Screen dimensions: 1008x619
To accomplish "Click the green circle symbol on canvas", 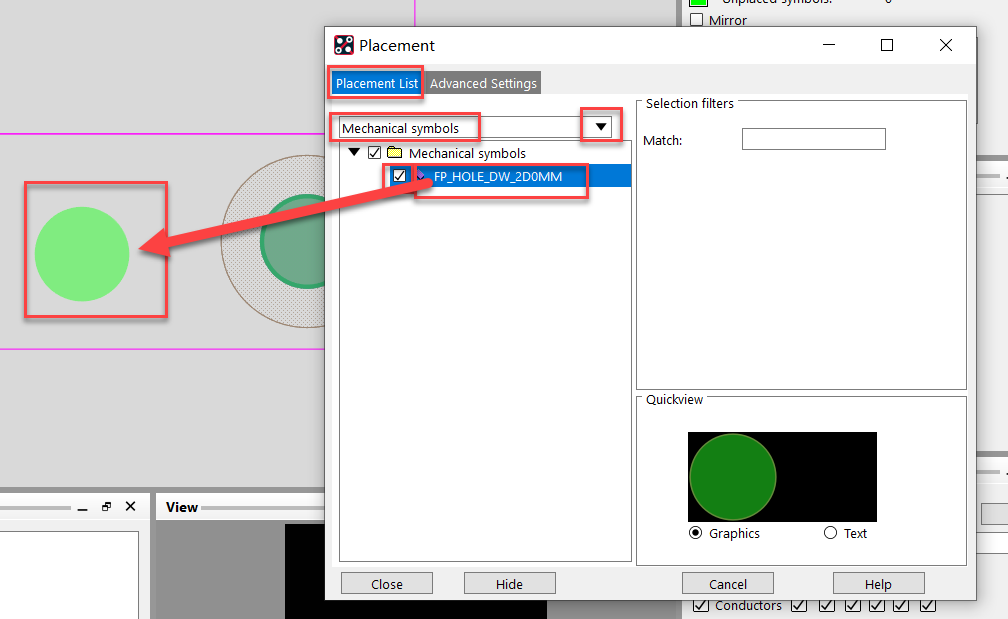I will click(x=82, y=254).
